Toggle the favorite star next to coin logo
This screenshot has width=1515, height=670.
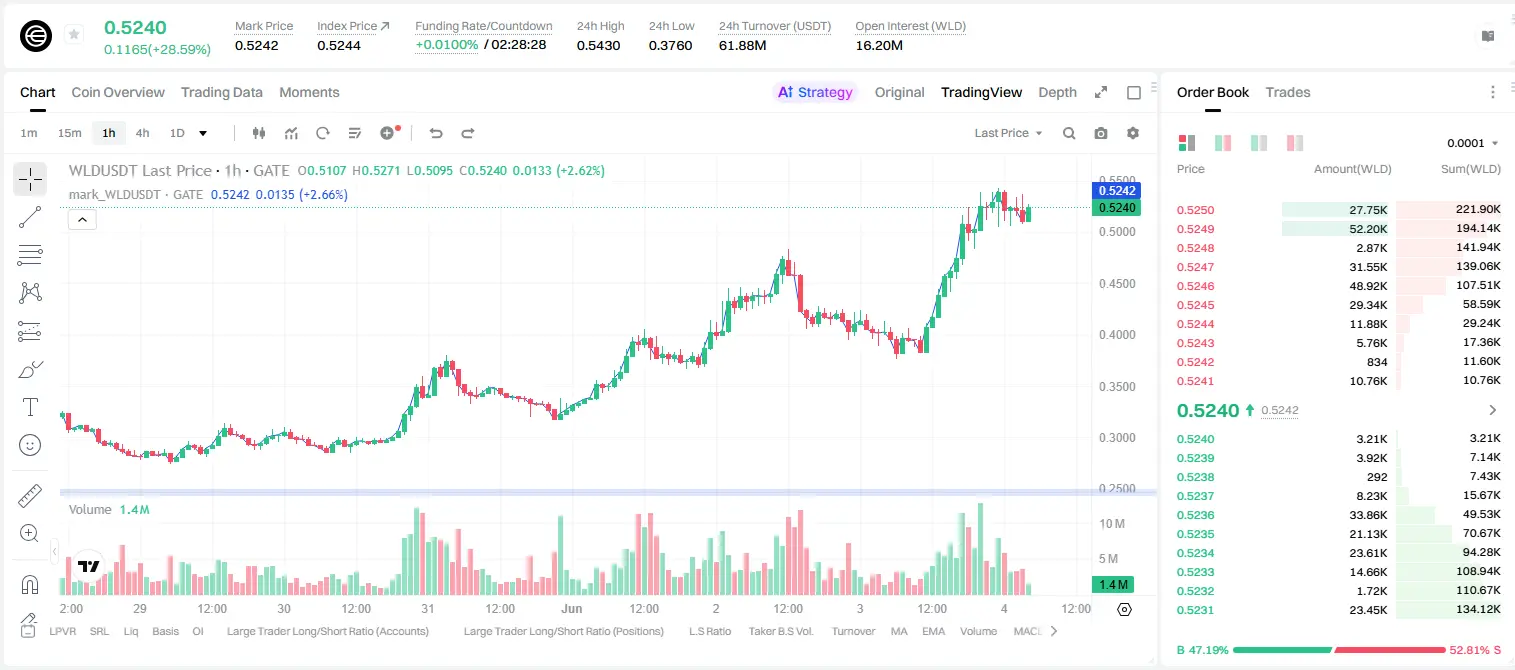74,35
